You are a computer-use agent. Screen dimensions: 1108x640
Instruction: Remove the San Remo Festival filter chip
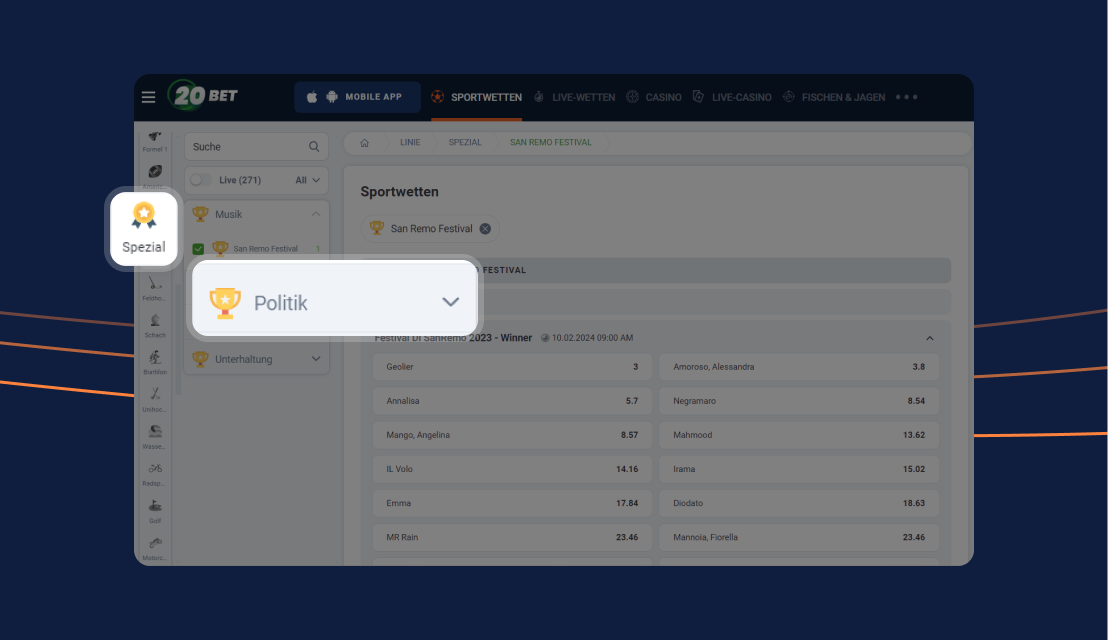click(x=485, y=229)
